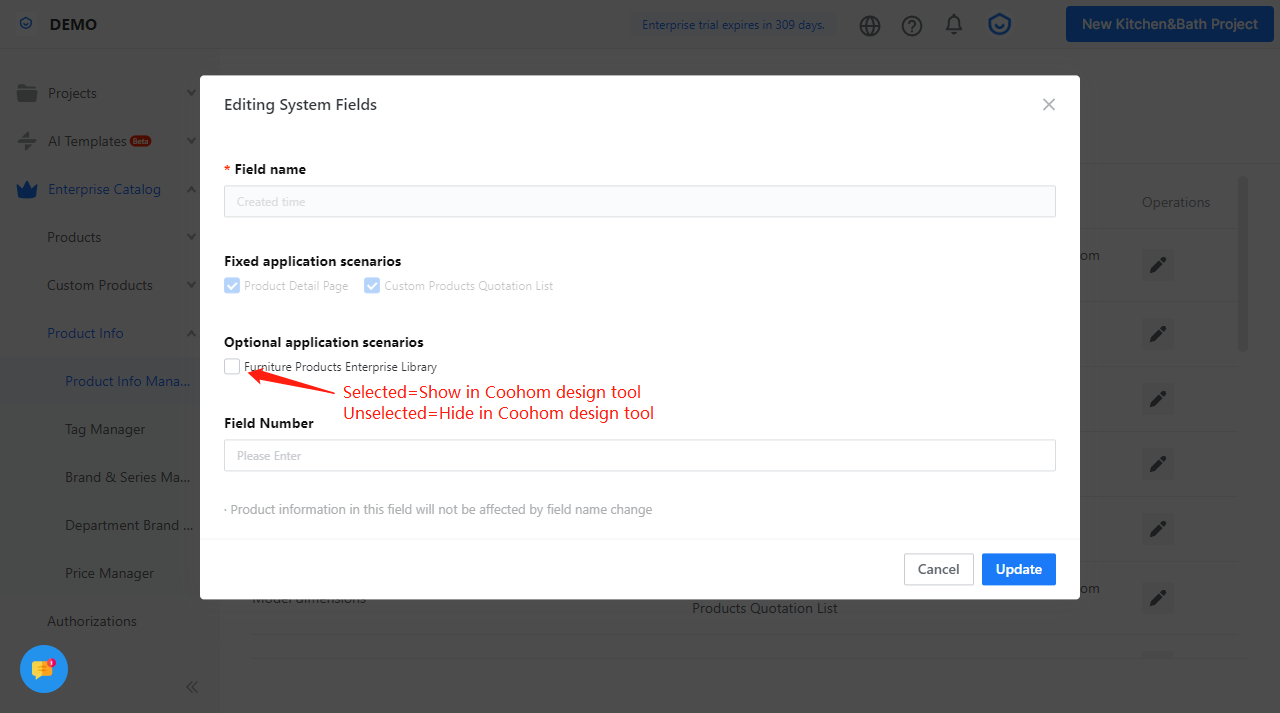Screen dimensions: 1280x713
Task: Collapse the sidebar with double-chevron icon
Action: coord(192,687)
